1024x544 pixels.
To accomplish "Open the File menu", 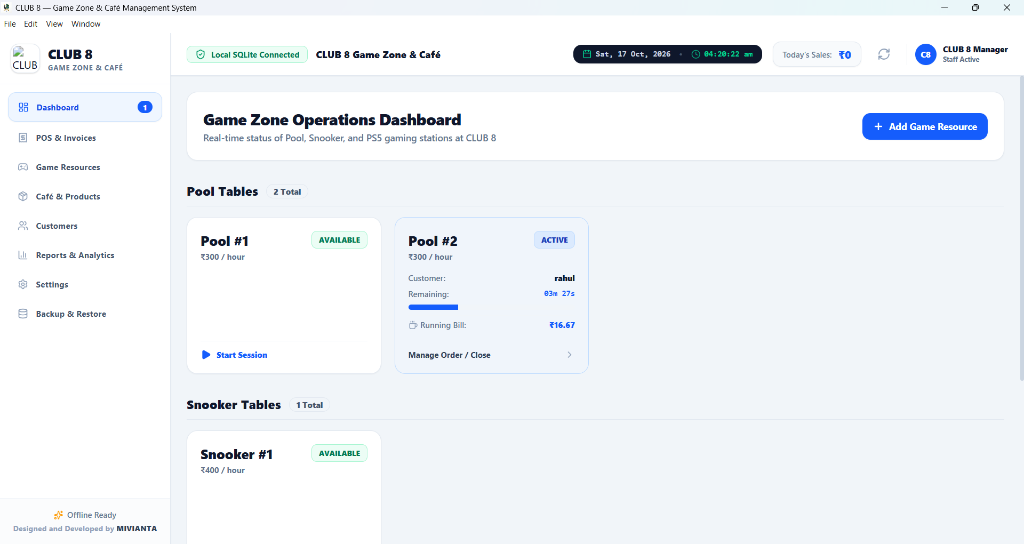I will tap(10, 24).
